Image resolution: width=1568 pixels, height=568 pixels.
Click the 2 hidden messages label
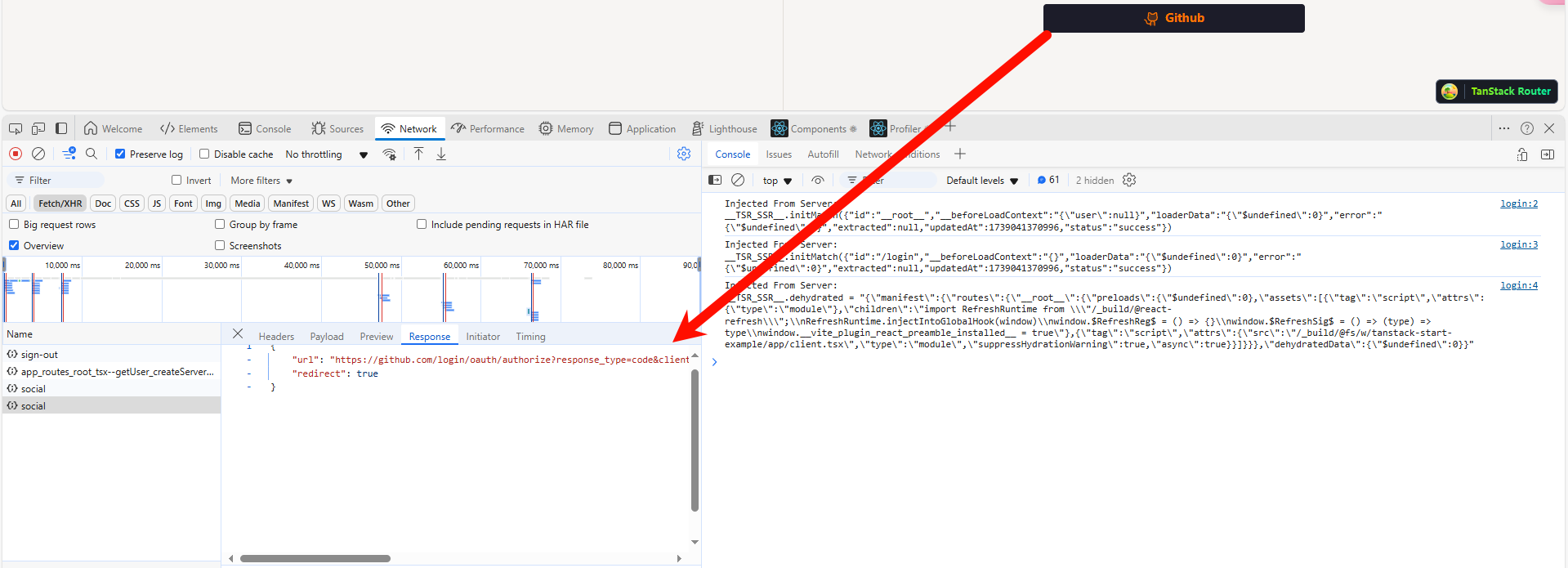click(1095, 181)
